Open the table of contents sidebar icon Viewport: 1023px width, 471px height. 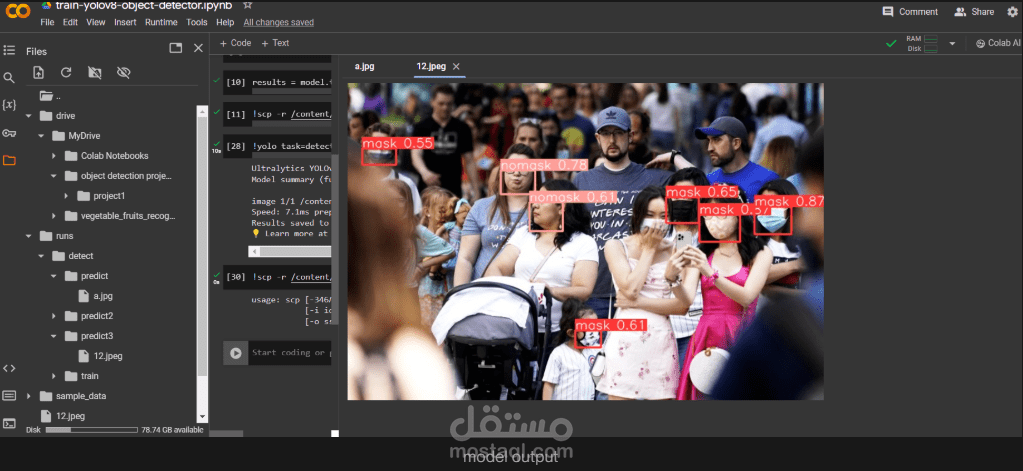(x=9, y=50)
